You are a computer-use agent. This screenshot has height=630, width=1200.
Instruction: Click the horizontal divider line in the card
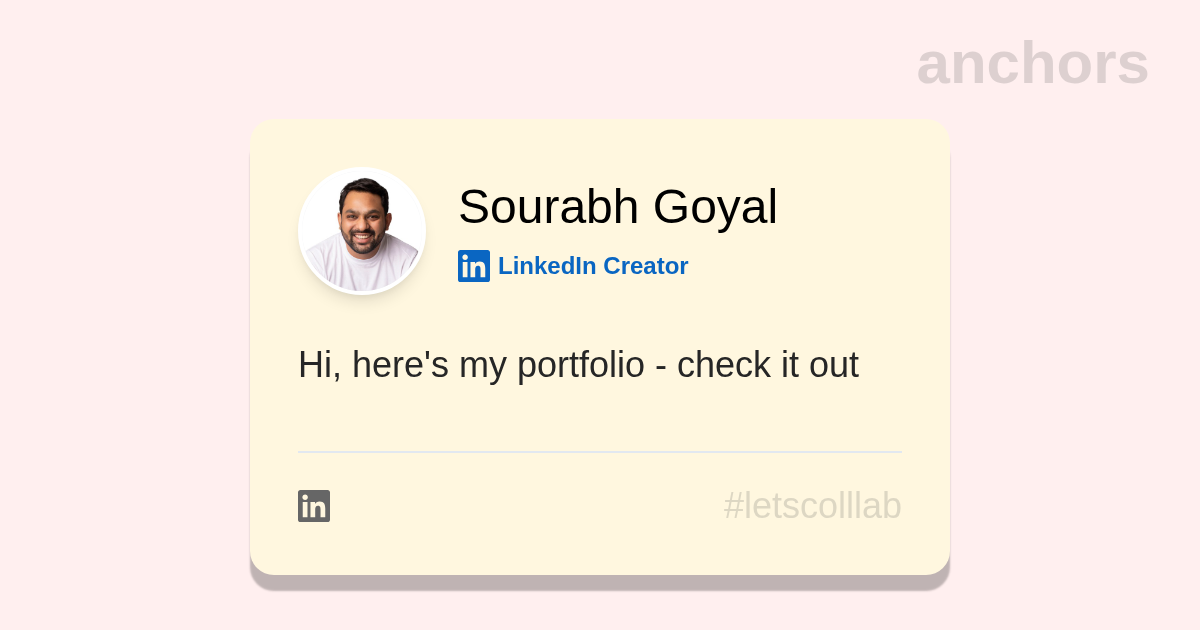click(x=600, y=452)
